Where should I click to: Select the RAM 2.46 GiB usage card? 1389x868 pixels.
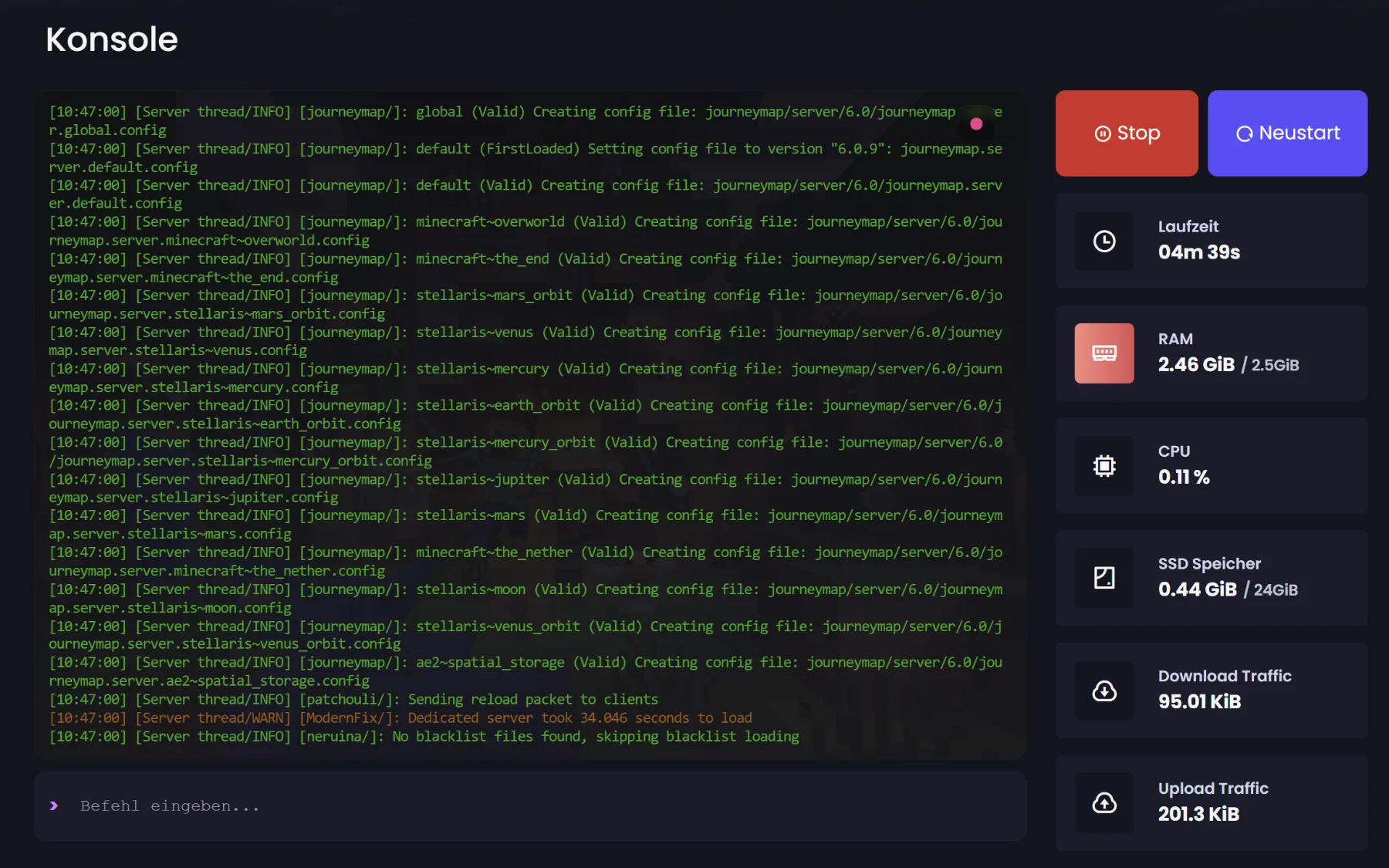pos(1212,353)
